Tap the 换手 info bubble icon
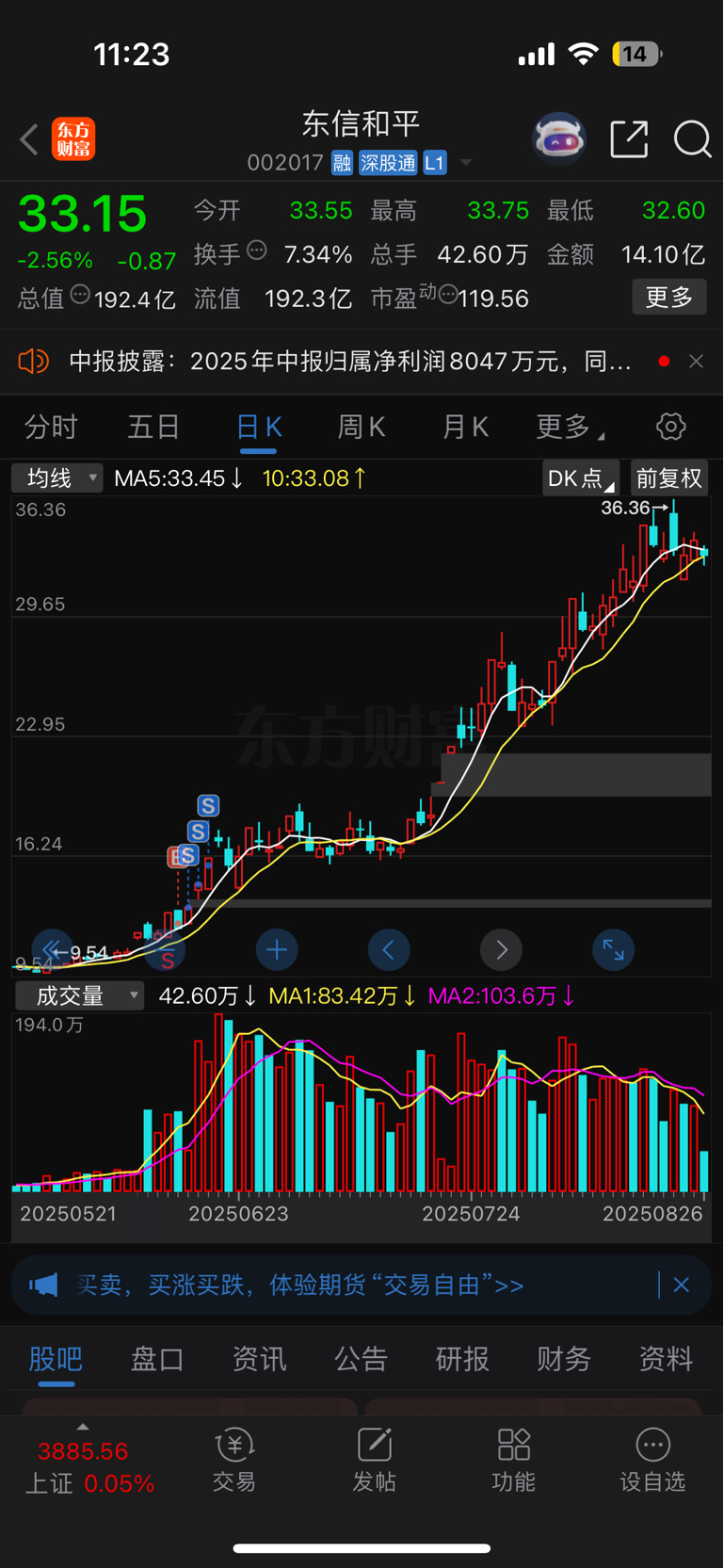This screenshot has height=1568, width=724. 257,251
